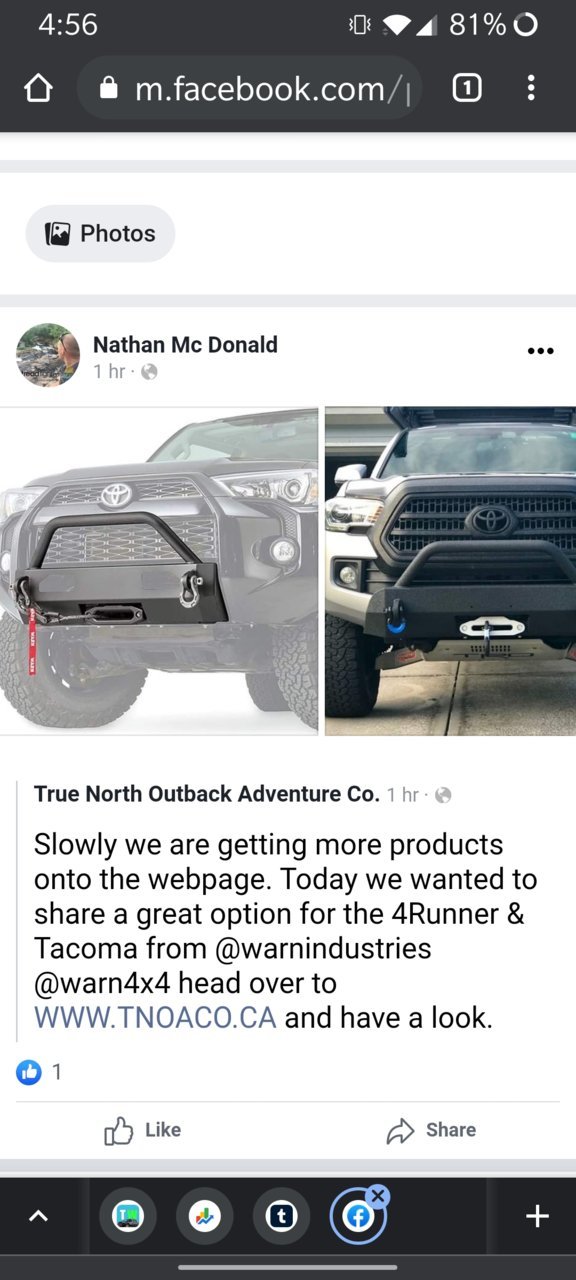The width and height of the screenshot is (576, 1280).
Task: View the Tacoma bumper photo
Action: pyautogui.click(x=450, y=571)
